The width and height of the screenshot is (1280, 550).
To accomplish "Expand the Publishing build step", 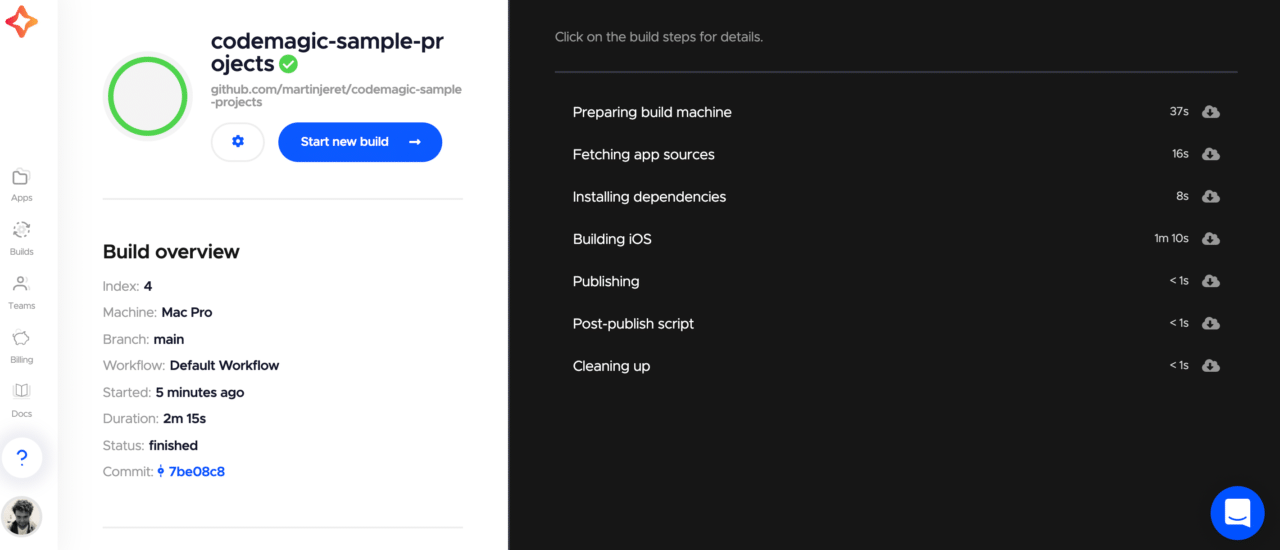I will click(606, 282).
